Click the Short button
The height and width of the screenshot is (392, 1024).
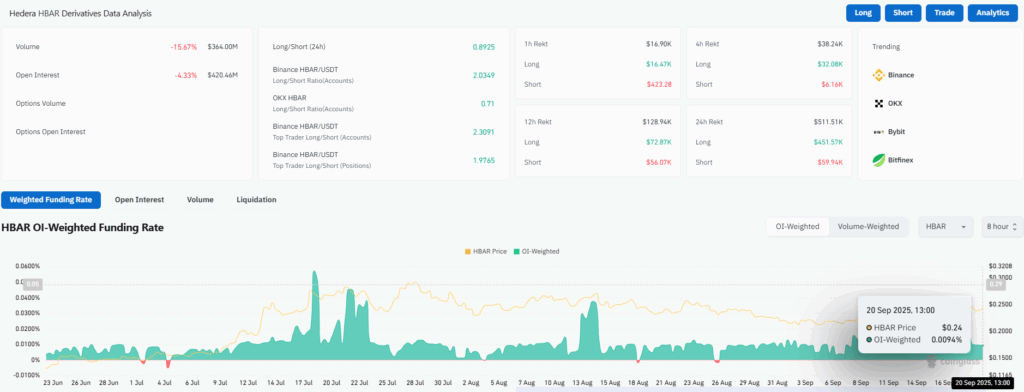903,13
